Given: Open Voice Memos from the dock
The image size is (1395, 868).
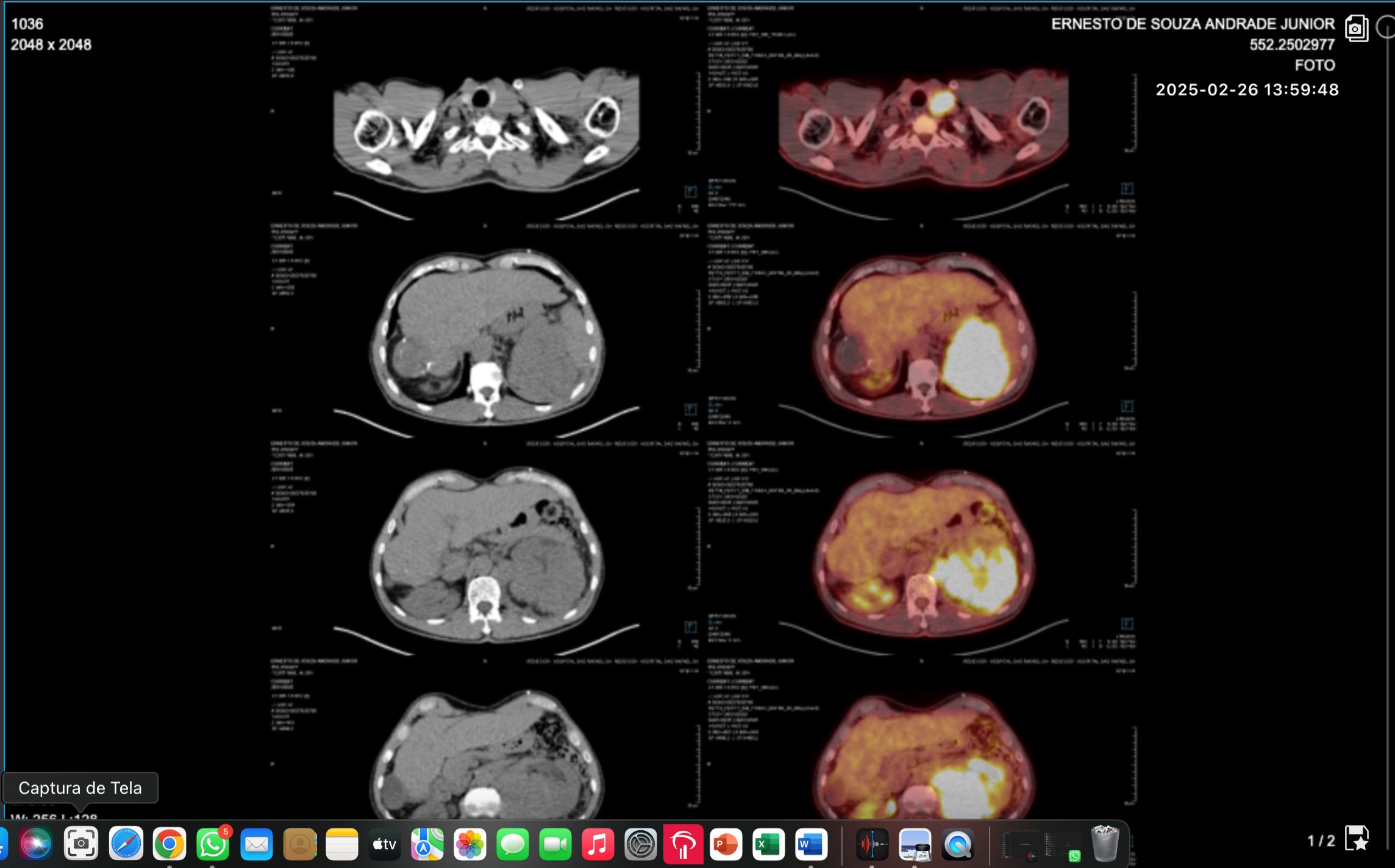Looking at the screenshot, I should pos(872,844).
